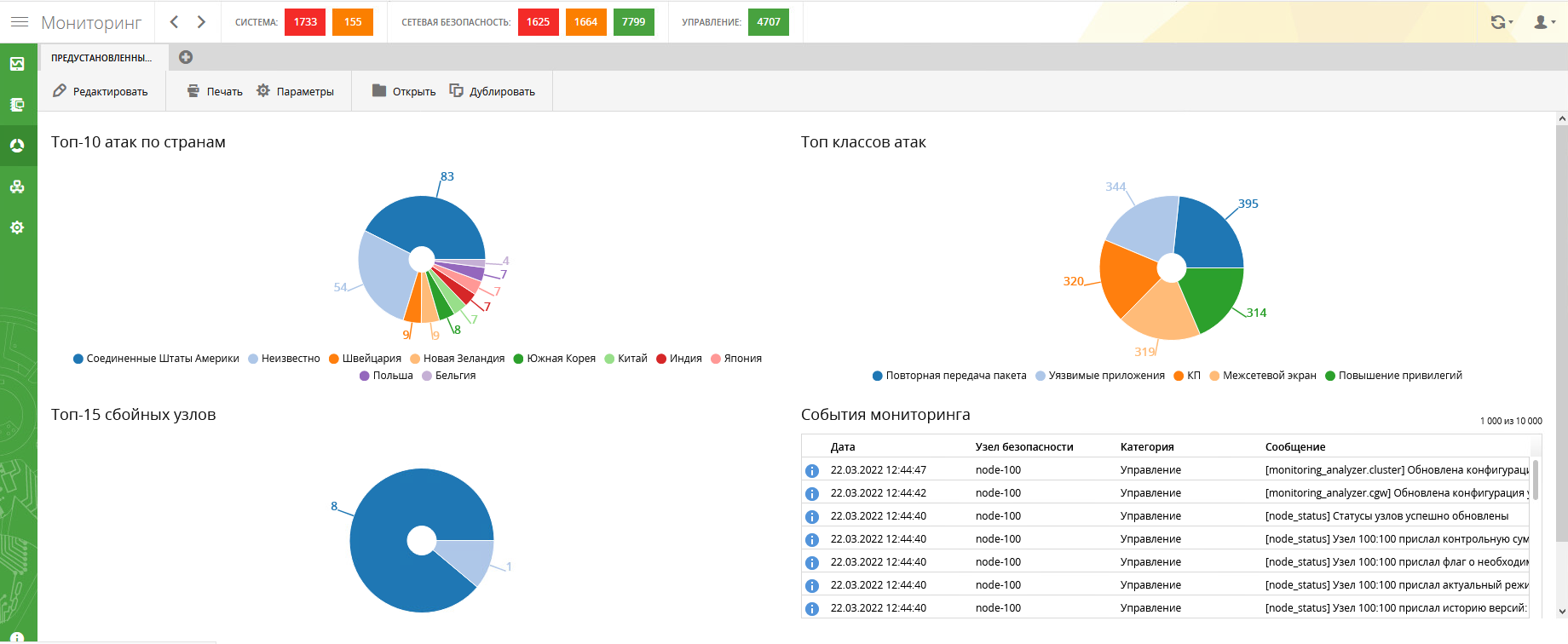
Task: Click the page scroll up arrow
Action: pyautogui.click(x=1561, y=118)
